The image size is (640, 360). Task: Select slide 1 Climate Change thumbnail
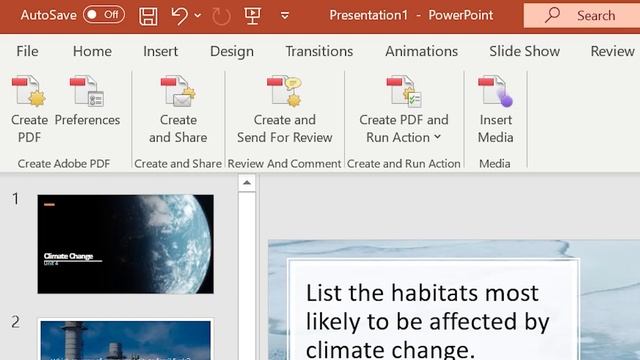[125, 244]
